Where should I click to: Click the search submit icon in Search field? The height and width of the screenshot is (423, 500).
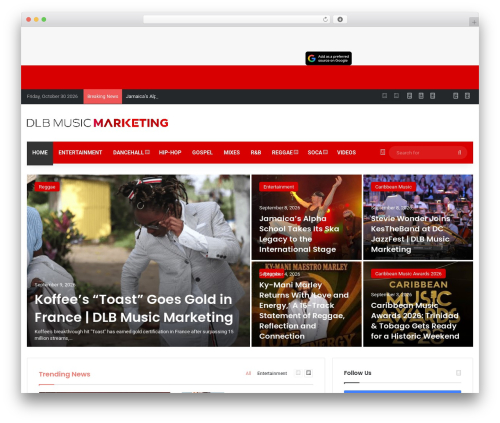click(459, 153)
